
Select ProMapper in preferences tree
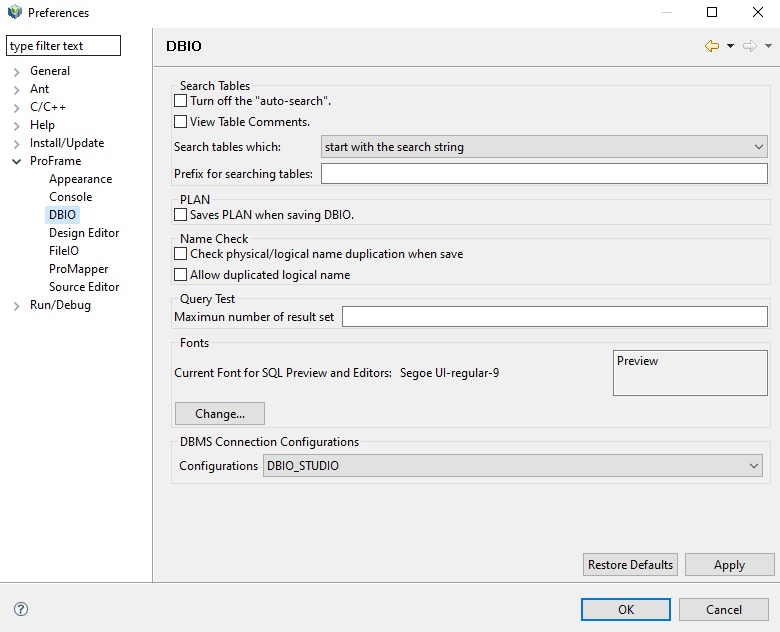78,269
